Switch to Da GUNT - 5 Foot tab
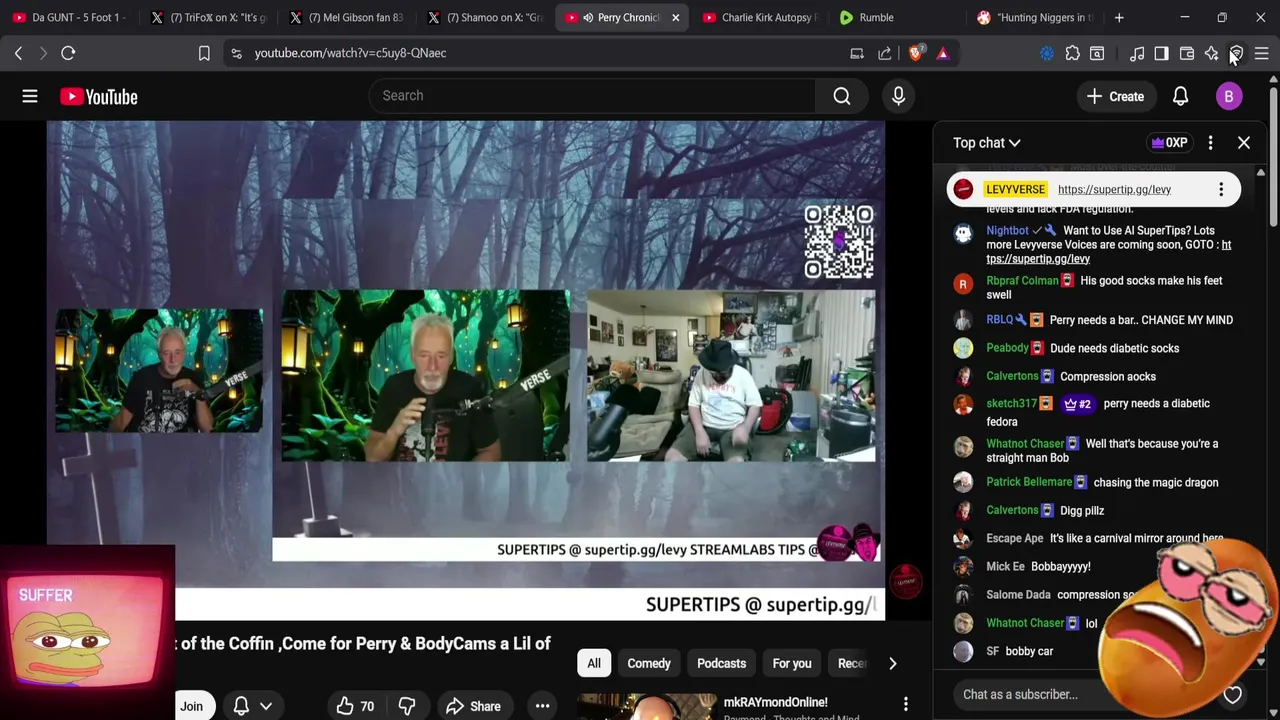This screenshot has width=1280, height=720. [x=69, y=17]
